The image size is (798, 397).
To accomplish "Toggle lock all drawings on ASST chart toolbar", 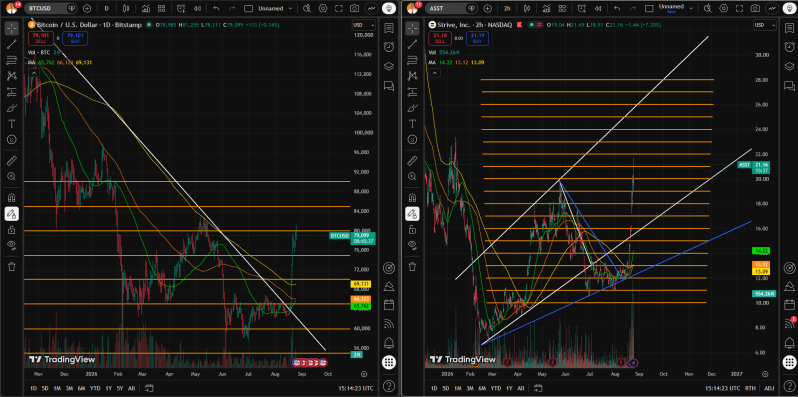I will point(411,230).
